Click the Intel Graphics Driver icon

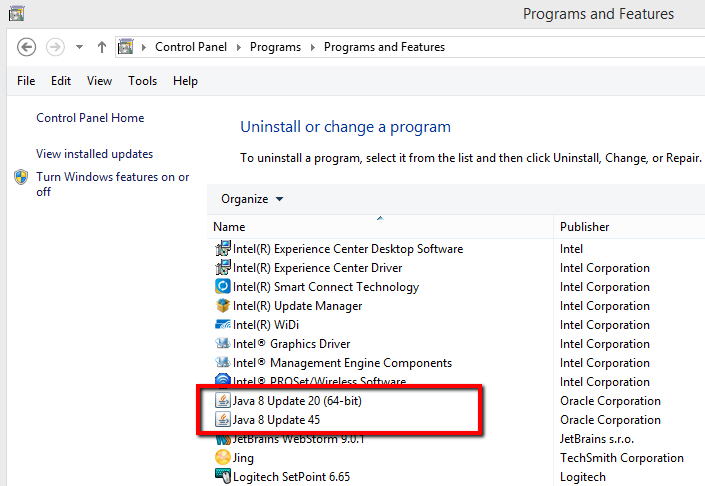pos(223,343)
